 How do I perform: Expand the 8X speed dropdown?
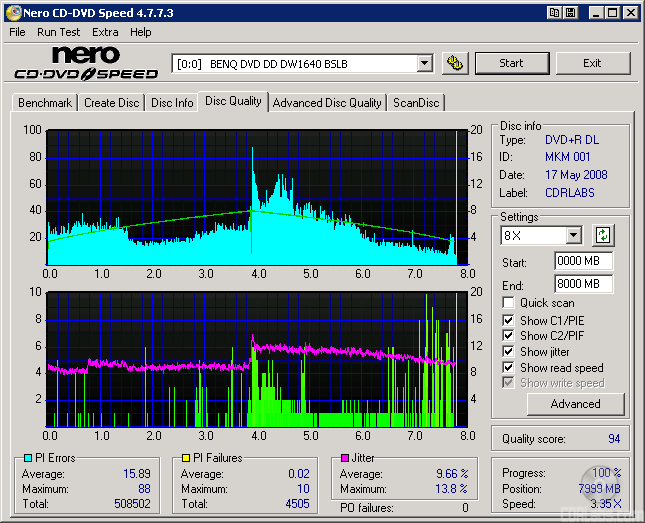573,236
